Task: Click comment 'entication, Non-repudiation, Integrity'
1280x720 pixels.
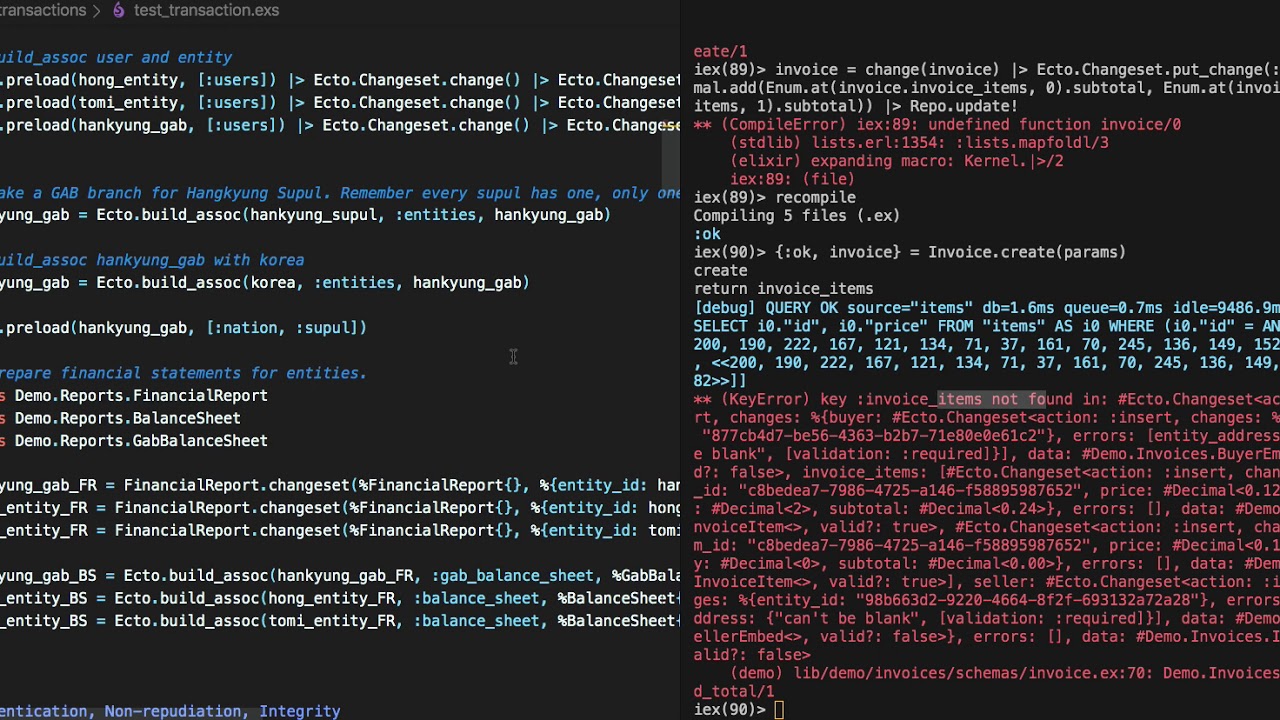Action: (x=170, y=711)
